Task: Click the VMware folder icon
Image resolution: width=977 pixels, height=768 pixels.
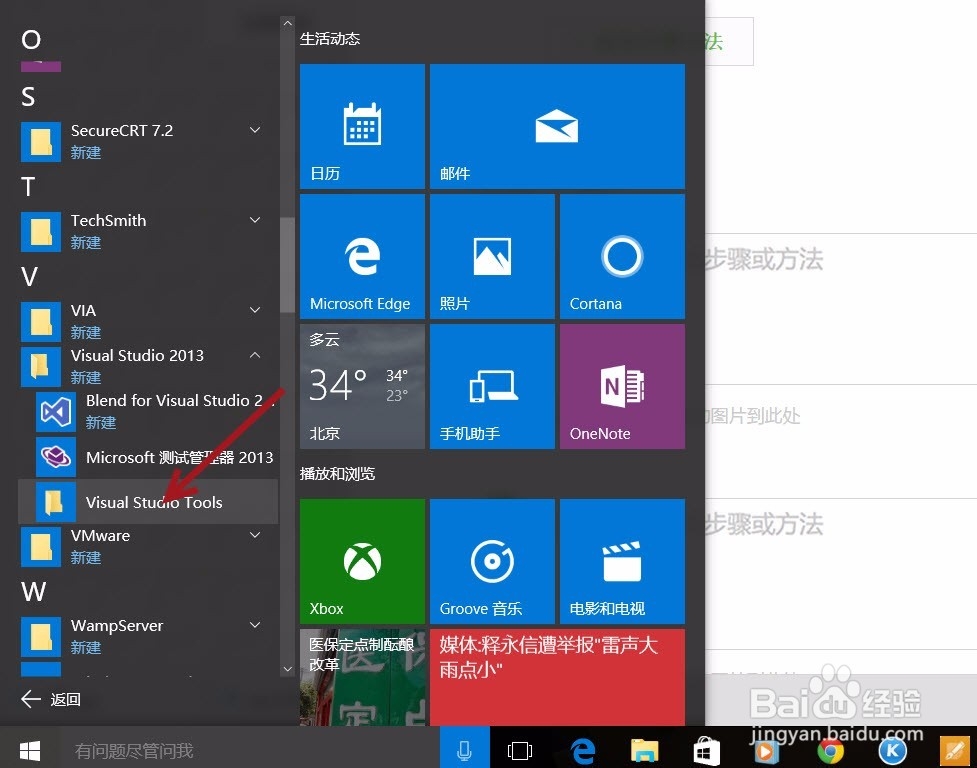Action: pos(41,547)
